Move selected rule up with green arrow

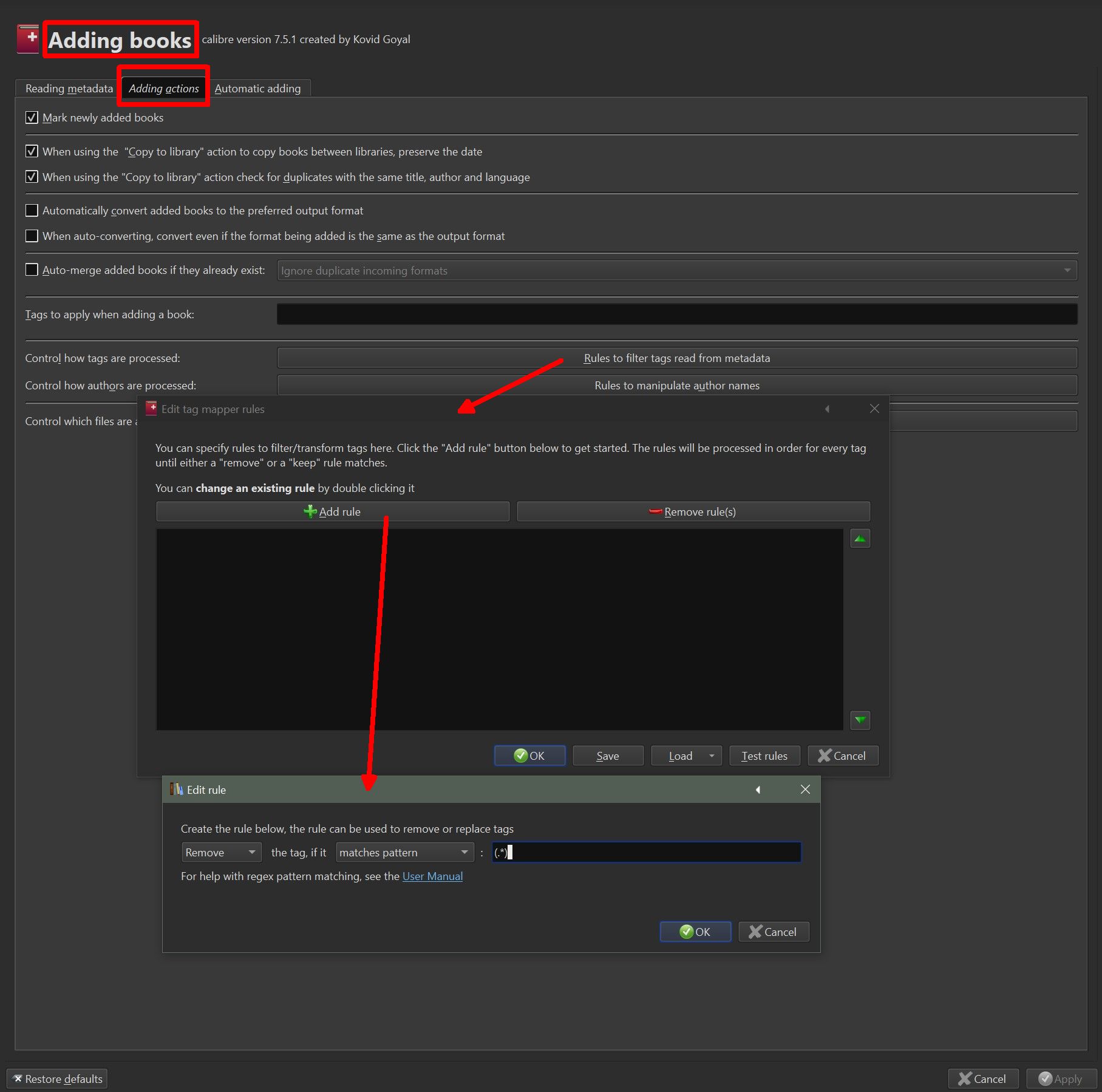(860, 538)
